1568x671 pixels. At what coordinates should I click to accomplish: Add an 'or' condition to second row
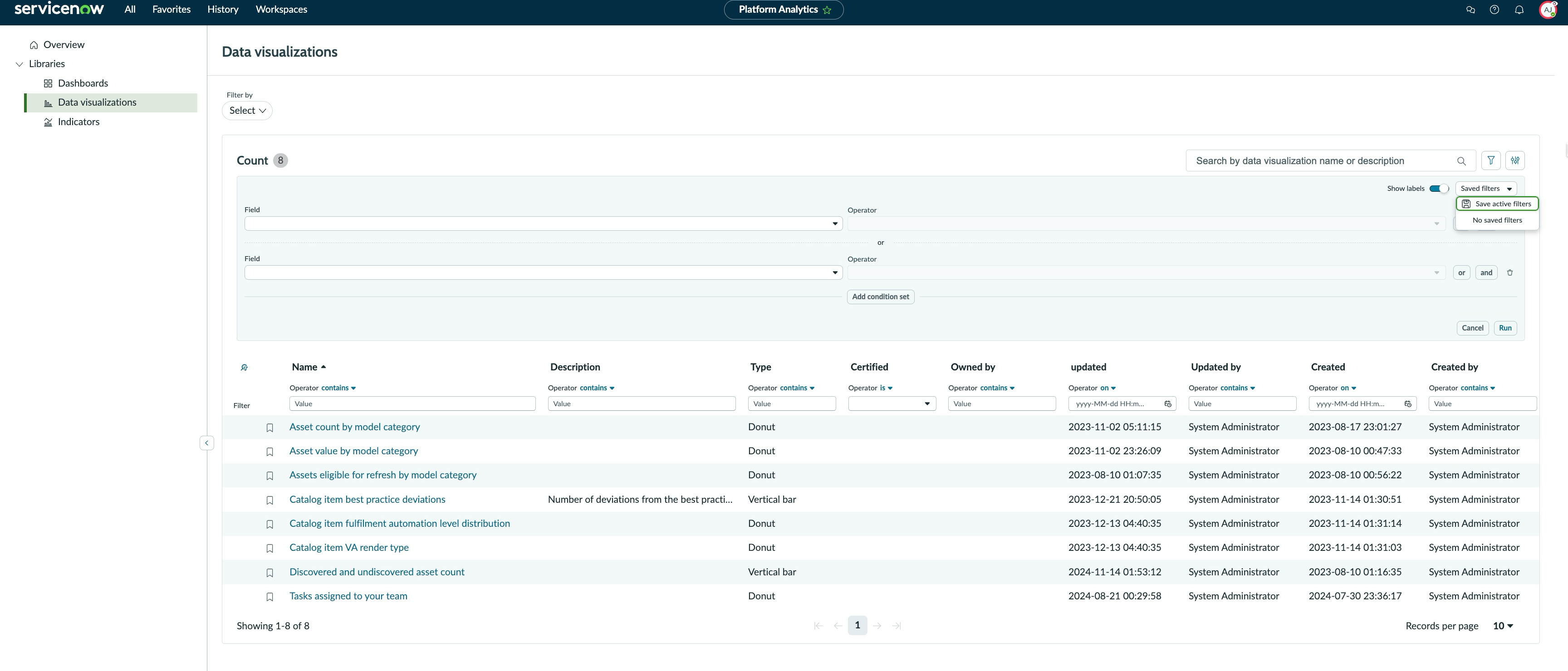(1461, 272)
